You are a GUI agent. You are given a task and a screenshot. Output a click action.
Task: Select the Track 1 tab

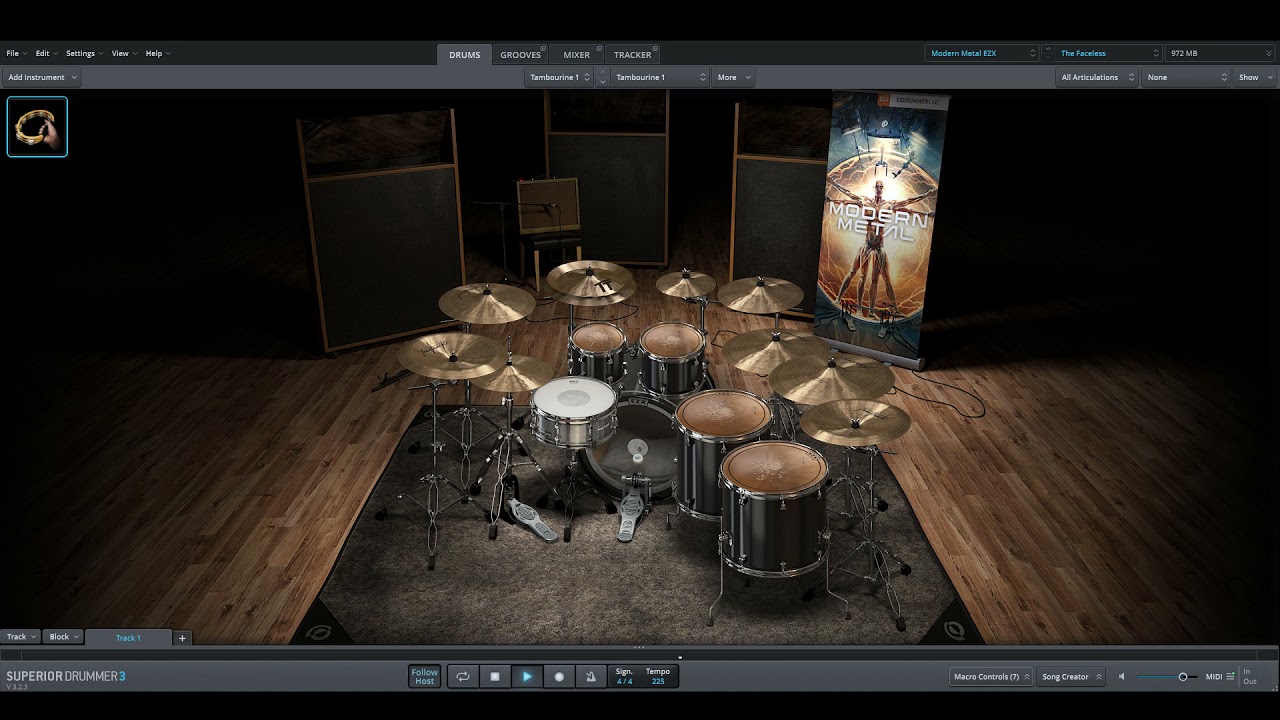pos(128,637)
